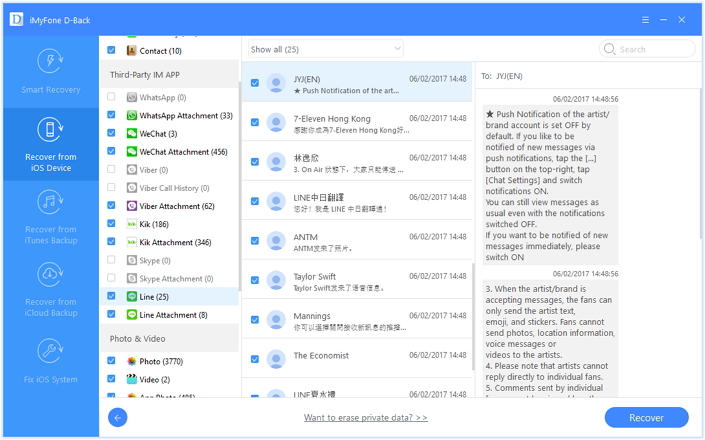Image resolution: width=705 pixels, height=440 pixels.
Task: Uncheck the ANTM conversation checkbox
Action: (255, 241)
